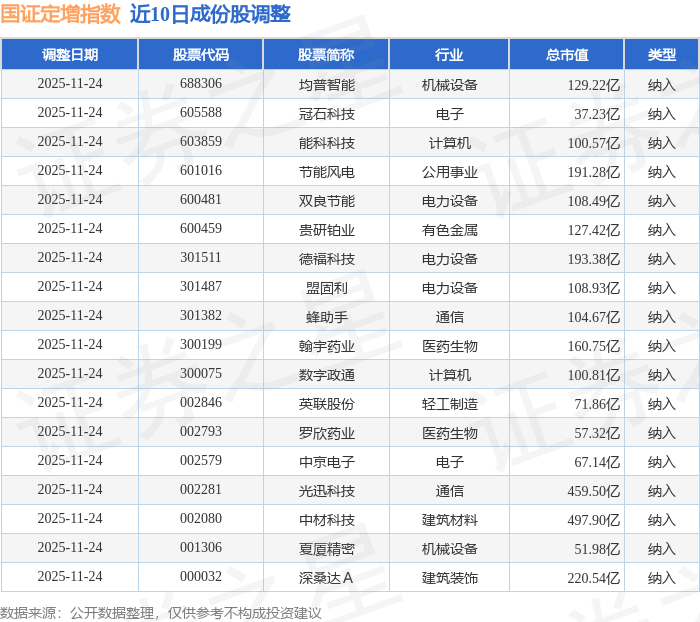
Task: Click stock code 002846
Action: [x=201, y=403]
